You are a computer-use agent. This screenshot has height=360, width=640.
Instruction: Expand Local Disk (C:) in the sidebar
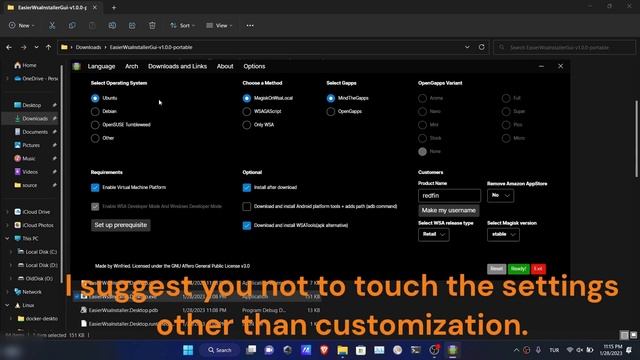[11, 252]
